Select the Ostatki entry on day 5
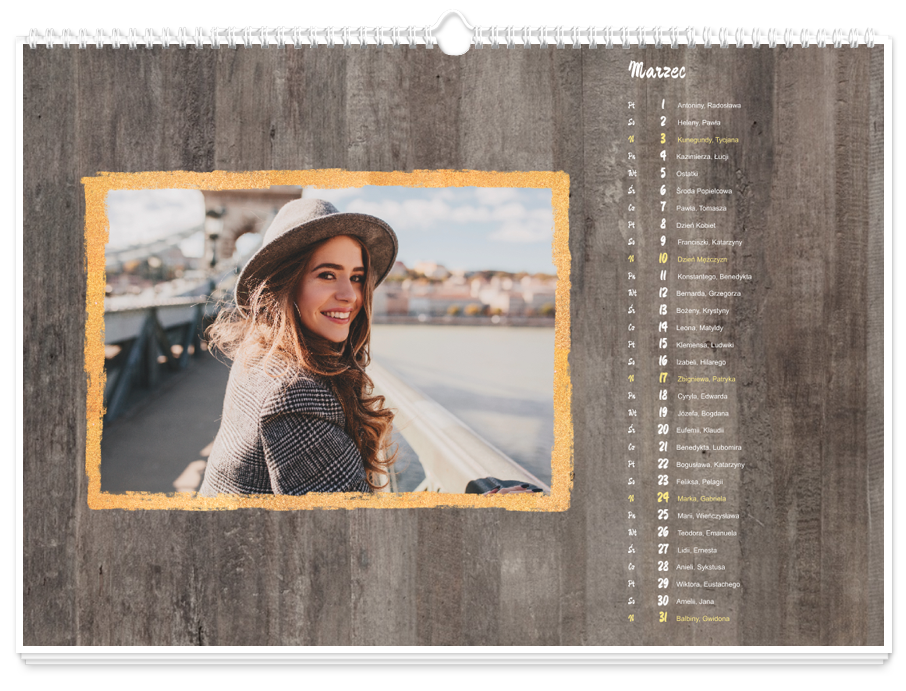The width and height of the screenshot is (906, 691). point(687,174)
